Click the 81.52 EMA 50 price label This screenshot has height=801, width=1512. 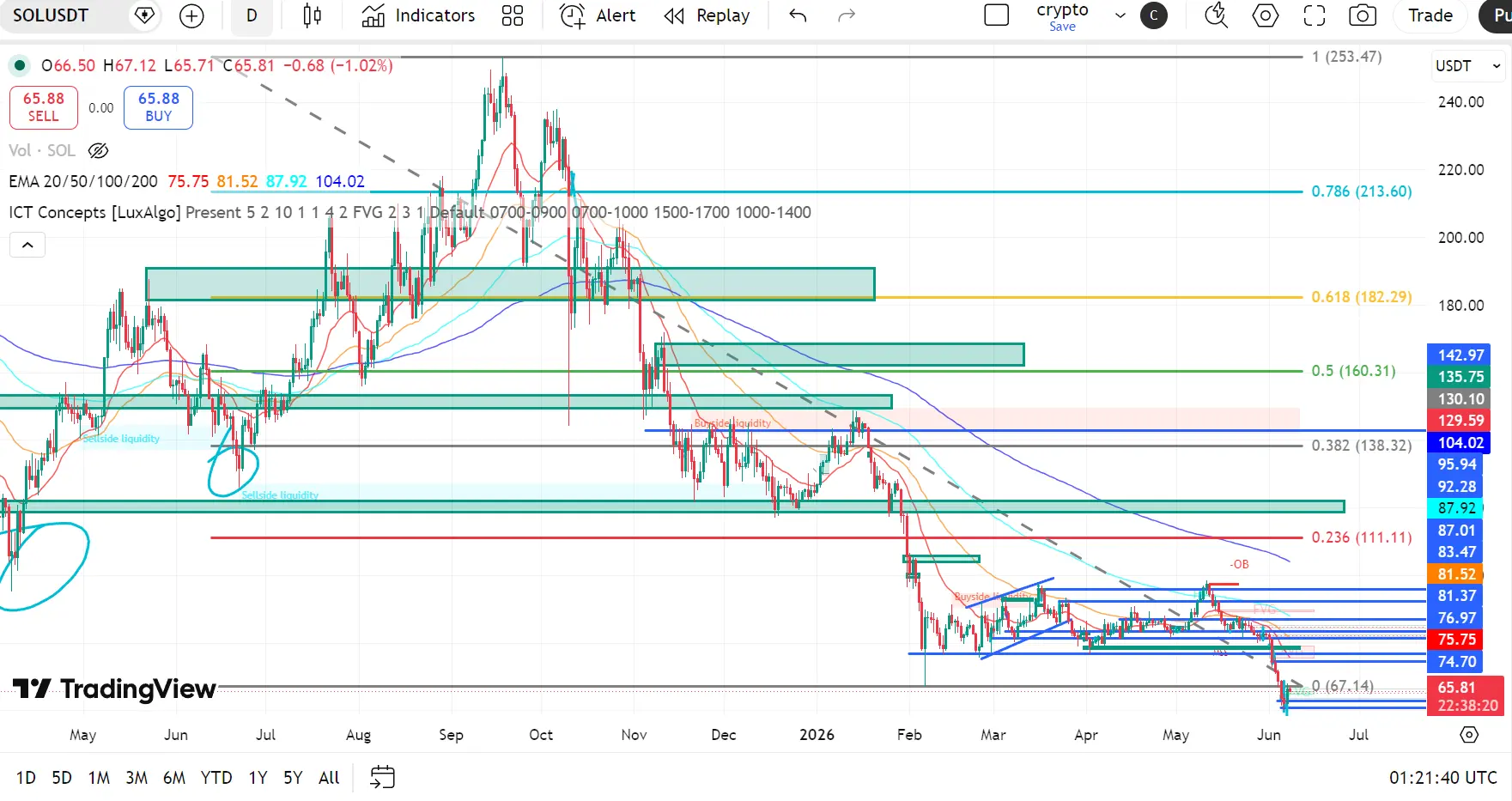1456,574
